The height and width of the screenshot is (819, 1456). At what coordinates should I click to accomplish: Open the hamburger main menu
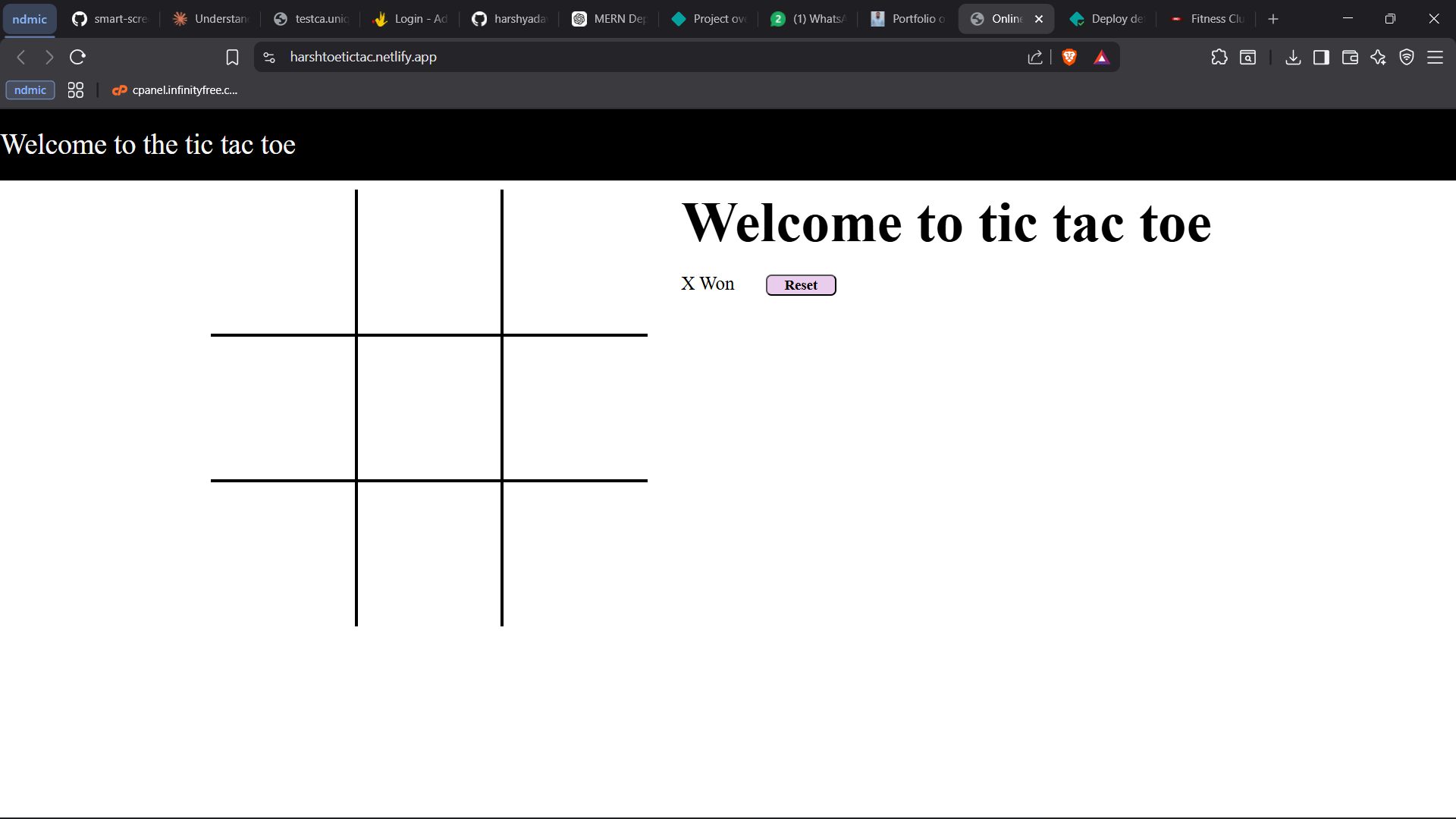click(1435, 57)
